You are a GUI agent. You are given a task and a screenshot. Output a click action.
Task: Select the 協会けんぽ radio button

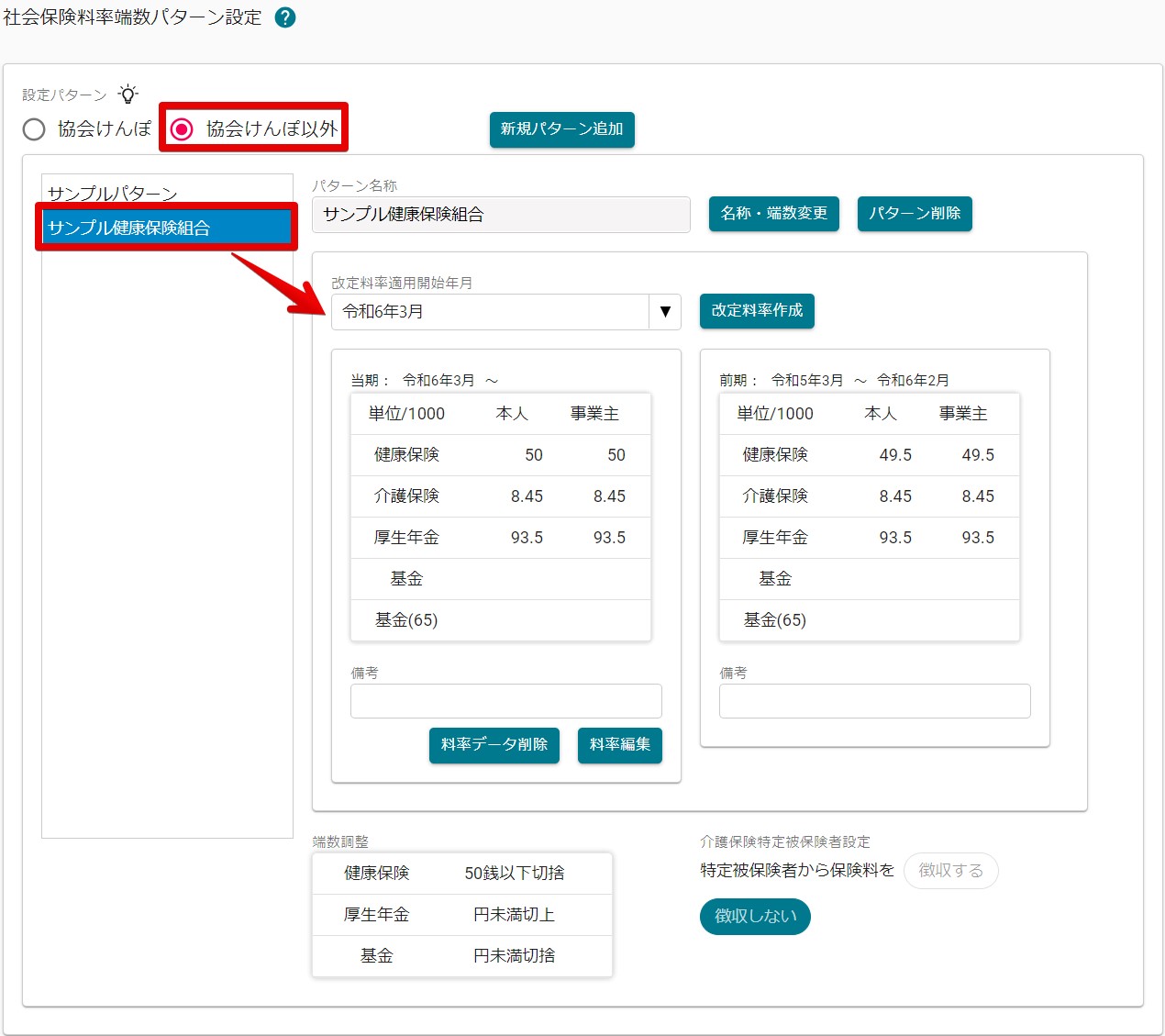(34, 129)
